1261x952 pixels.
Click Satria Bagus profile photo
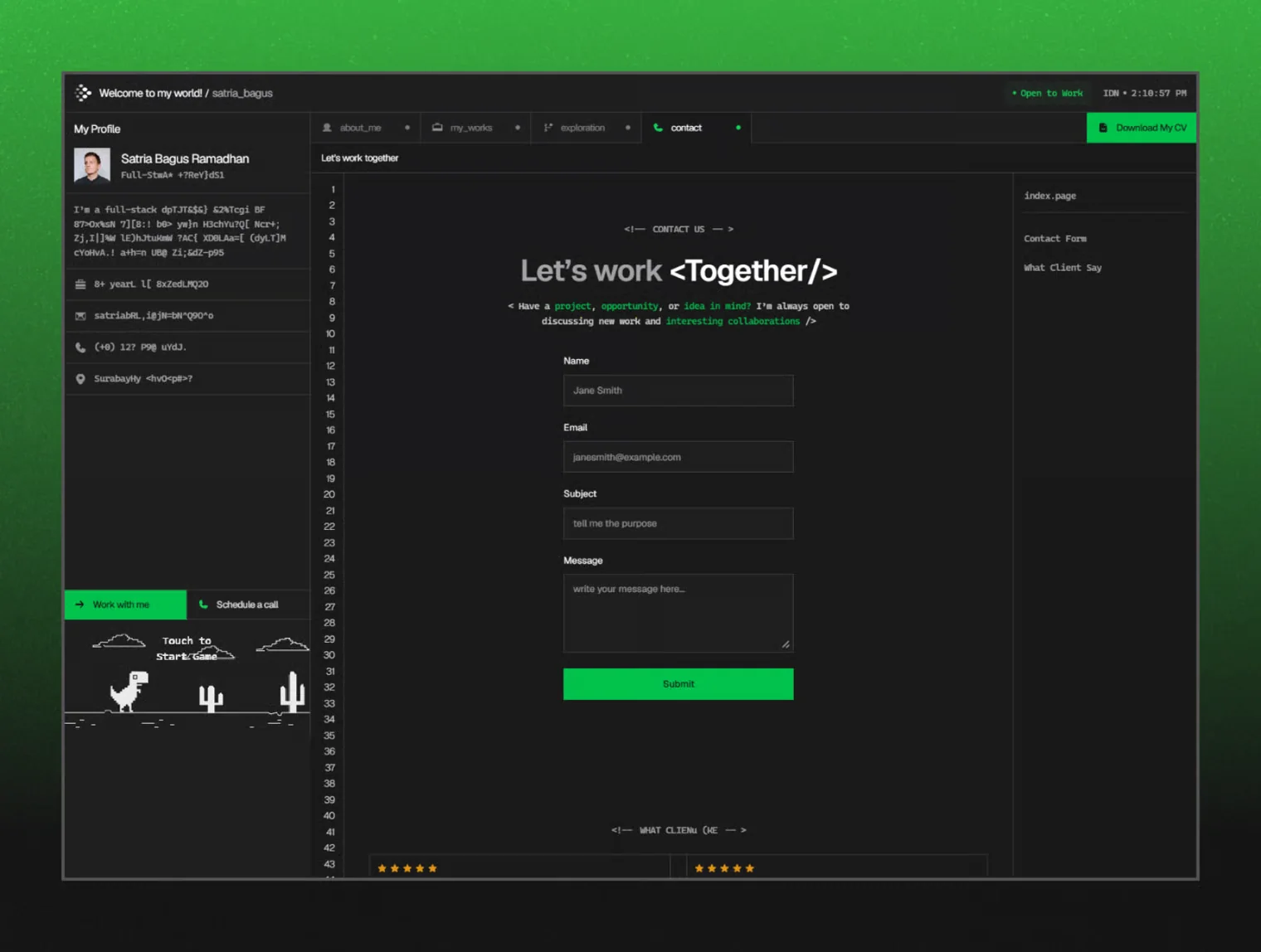[x=92, y=165]
